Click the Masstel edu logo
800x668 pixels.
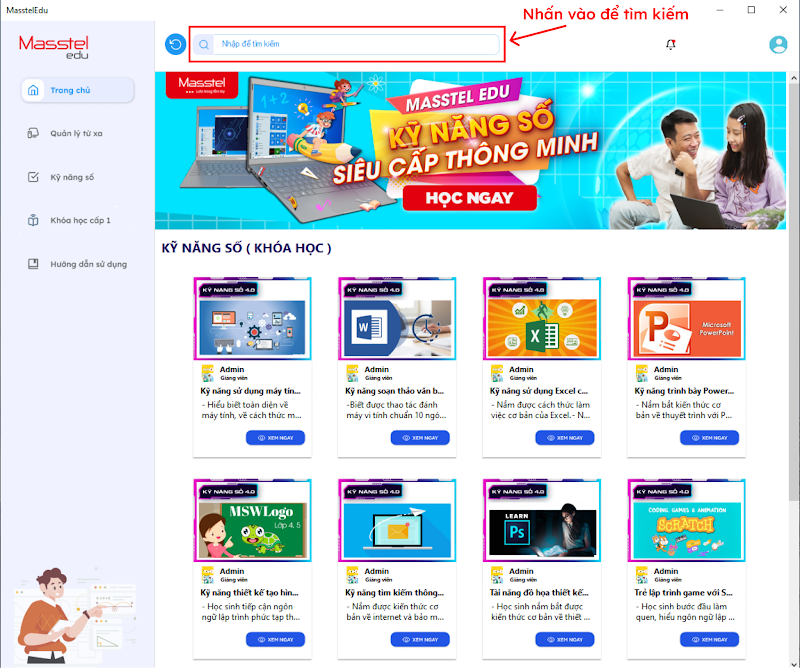coord(54,46)
